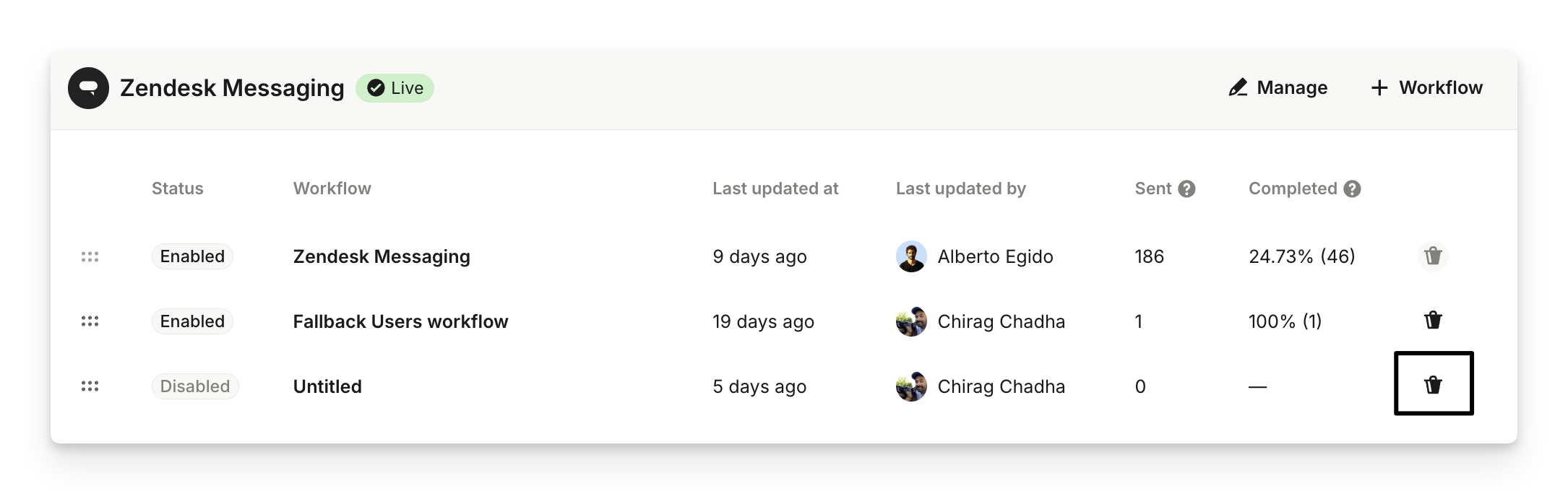The height and width of the screenshot is (494, 1568).
Task: Click the Sent help question icon
Action: [x=1186, y=189]
